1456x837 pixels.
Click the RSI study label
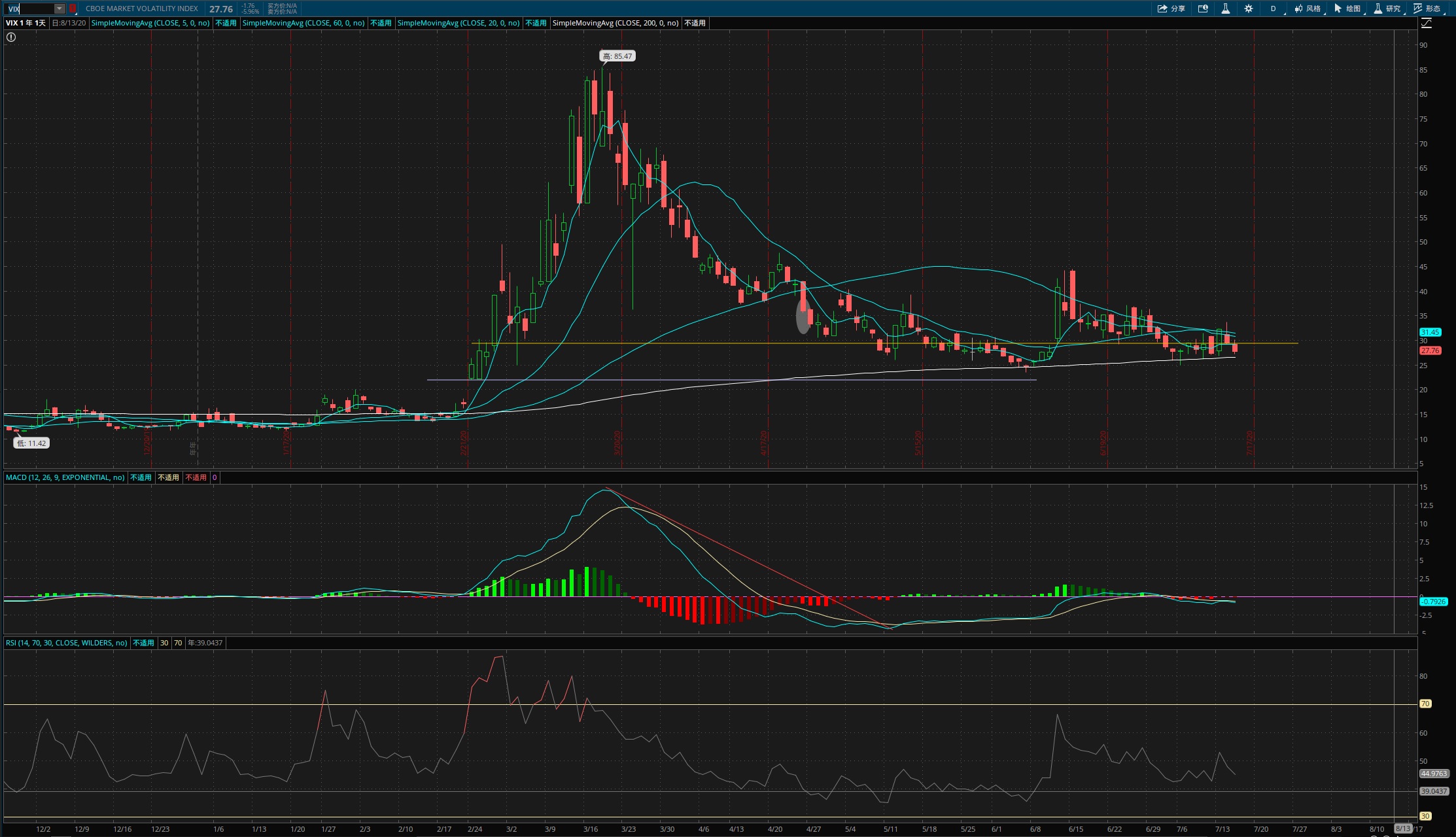coord(66,643)
